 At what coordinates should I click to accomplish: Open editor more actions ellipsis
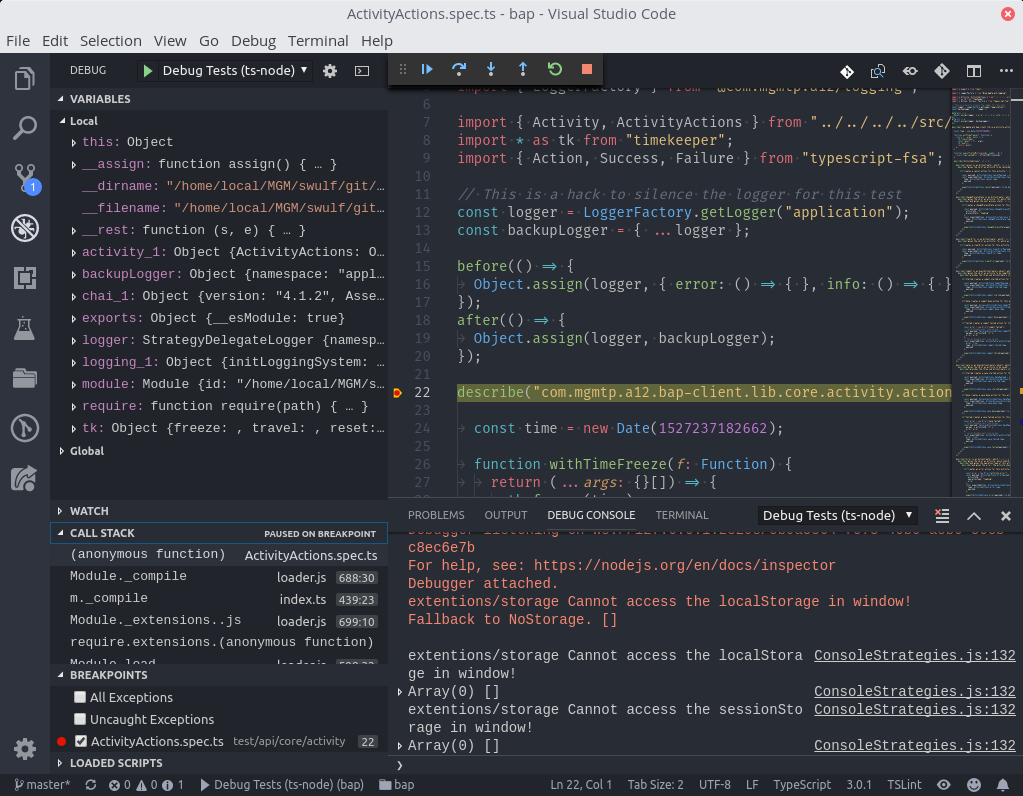pos(1006,71)
